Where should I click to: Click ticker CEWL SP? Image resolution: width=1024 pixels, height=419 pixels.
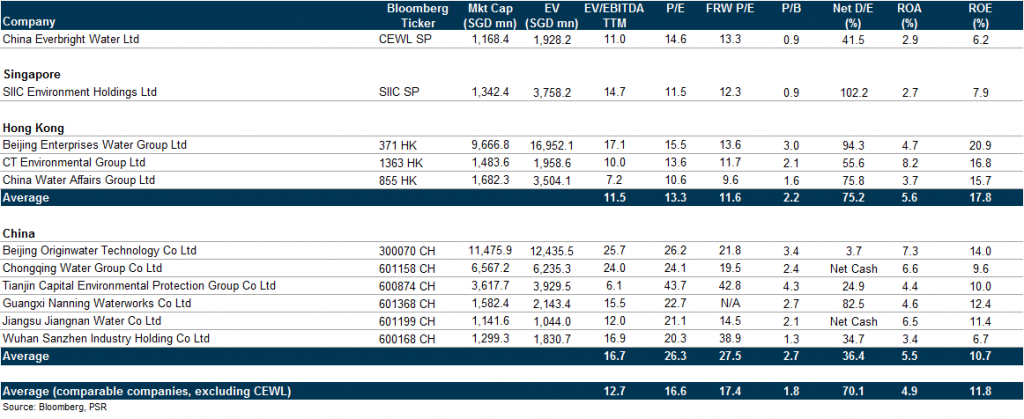(404, 39)
